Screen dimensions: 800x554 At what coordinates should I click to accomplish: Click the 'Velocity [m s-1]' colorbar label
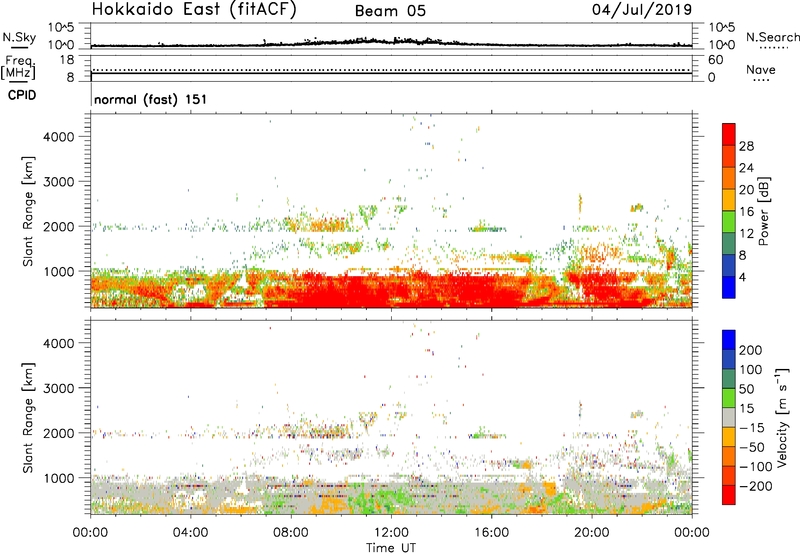coord(782,417)
